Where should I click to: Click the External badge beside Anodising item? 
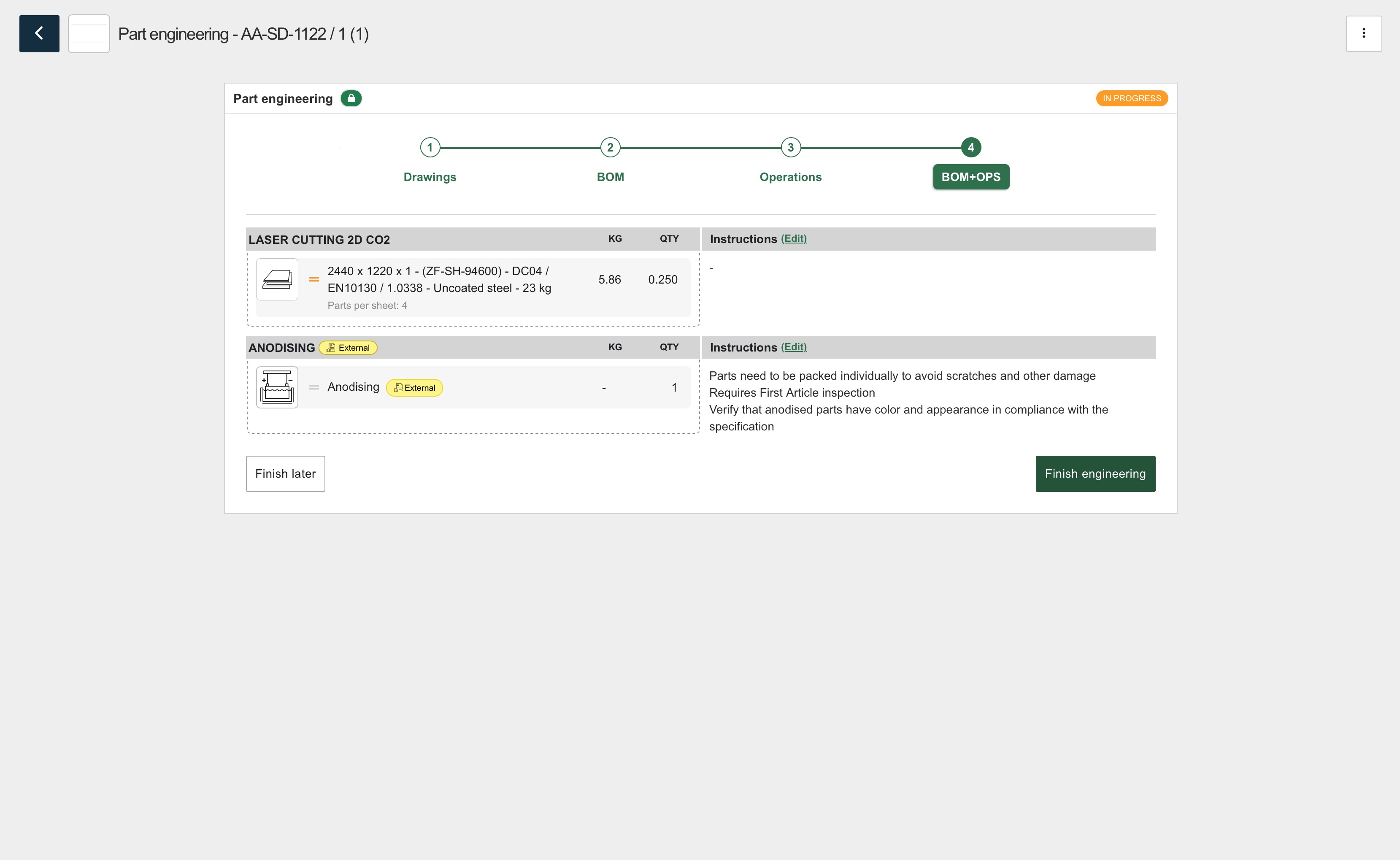coord(414,388)
